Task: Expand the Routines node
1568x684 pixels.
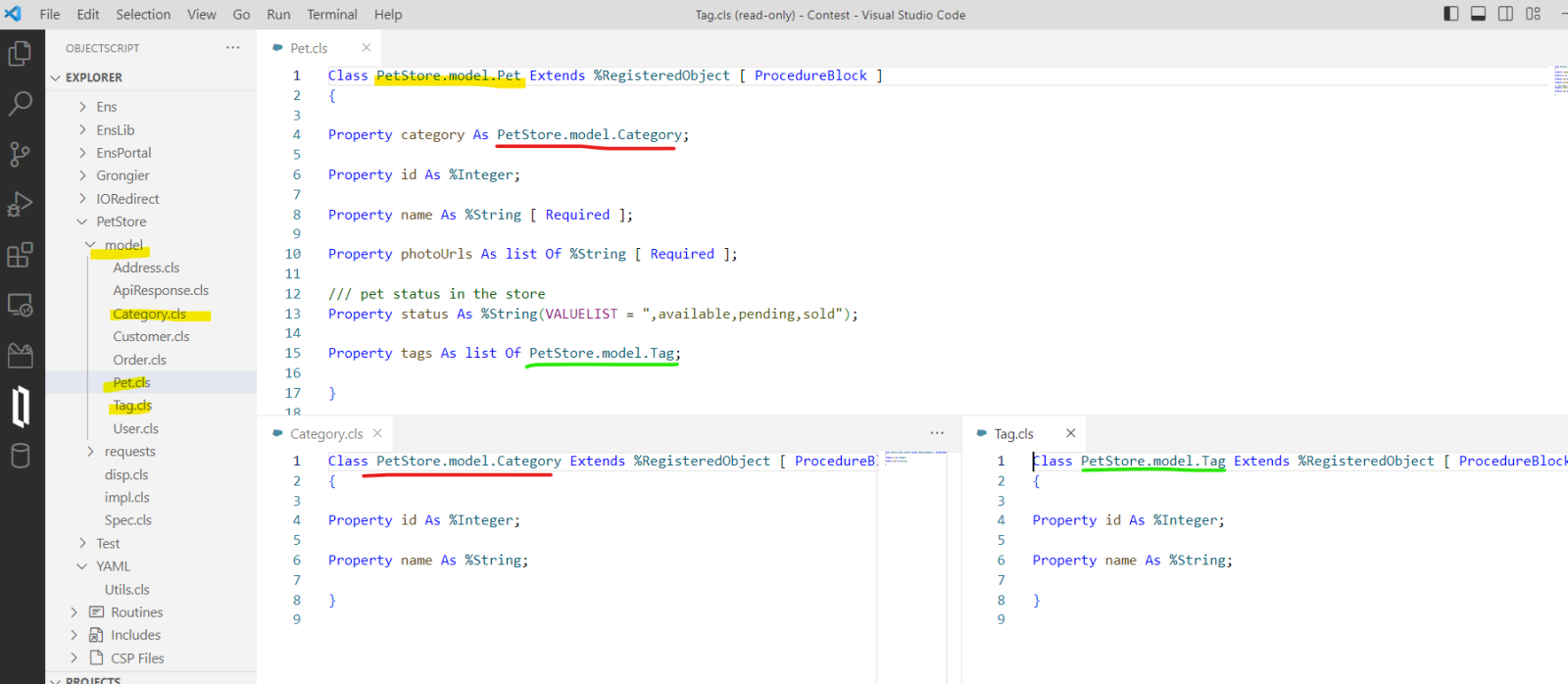Action: tap(74, 612)
